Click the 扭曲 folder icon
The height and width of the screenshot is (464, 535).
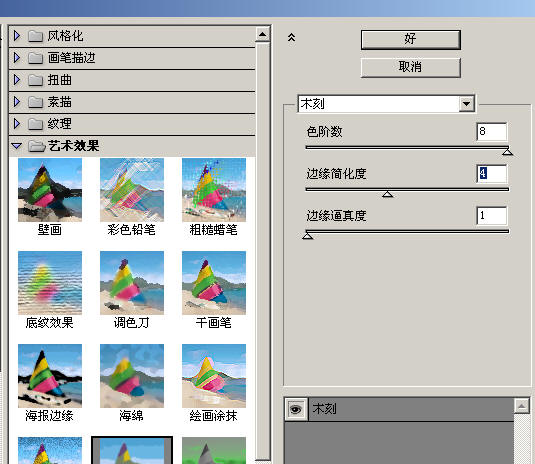(x=35, y=80)
